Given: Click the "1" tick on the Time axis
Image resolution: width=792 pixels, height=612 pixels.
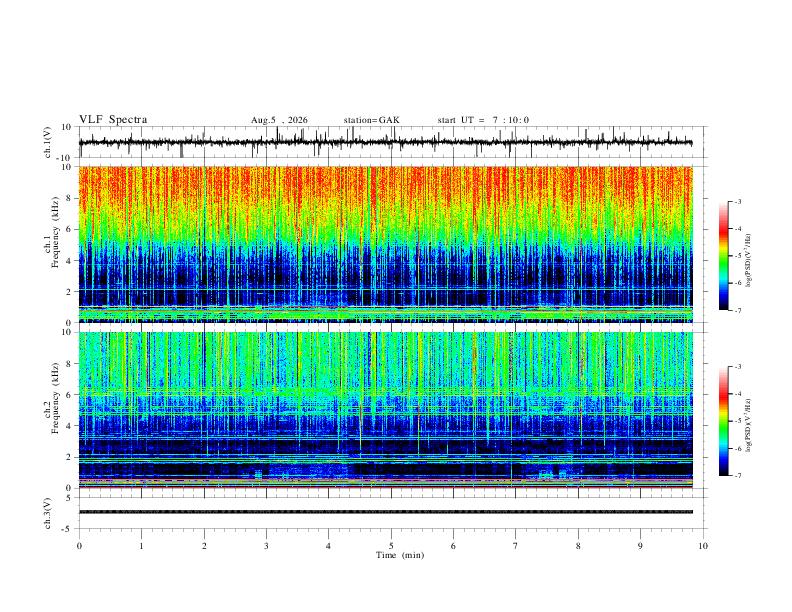Looking at the screenshot, I should tap(142, 546).
